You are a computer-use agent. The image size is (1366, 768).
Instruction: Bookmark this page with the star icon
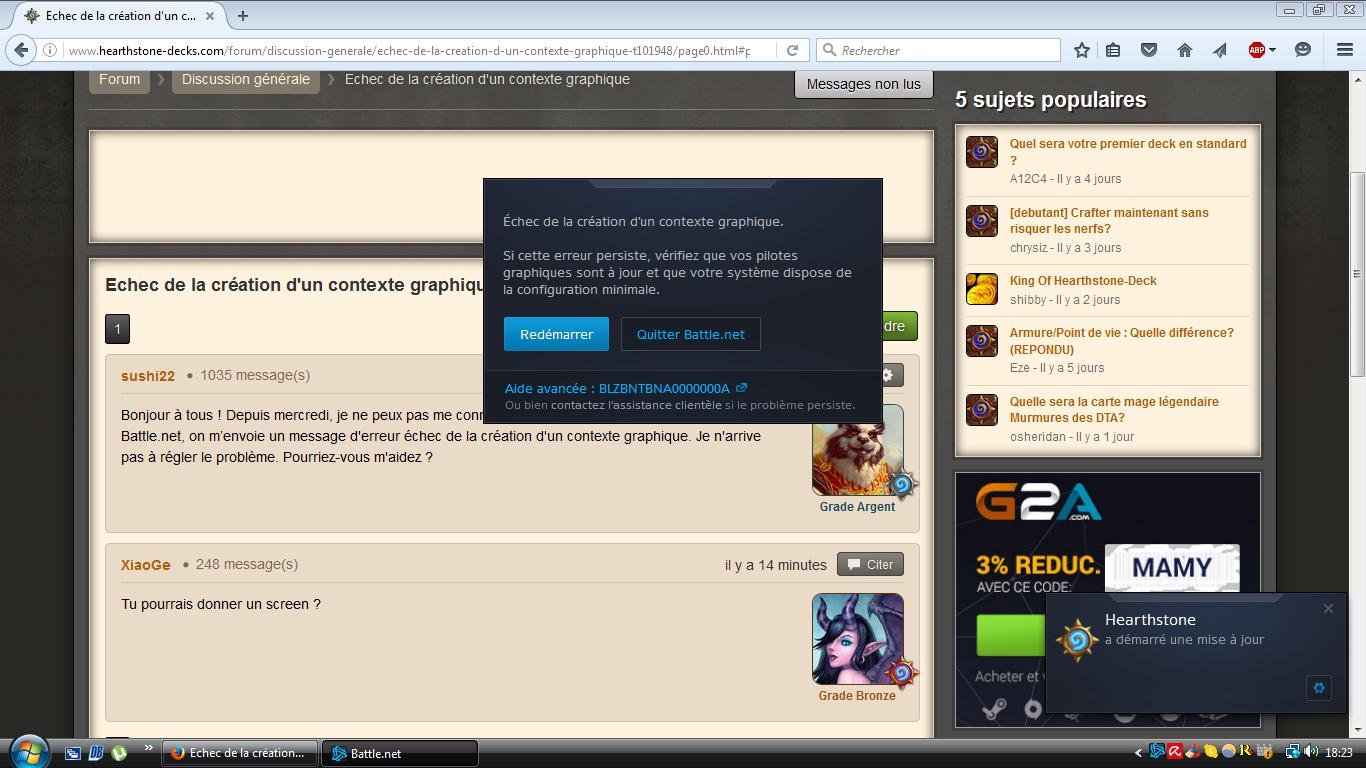(1081, 50)
